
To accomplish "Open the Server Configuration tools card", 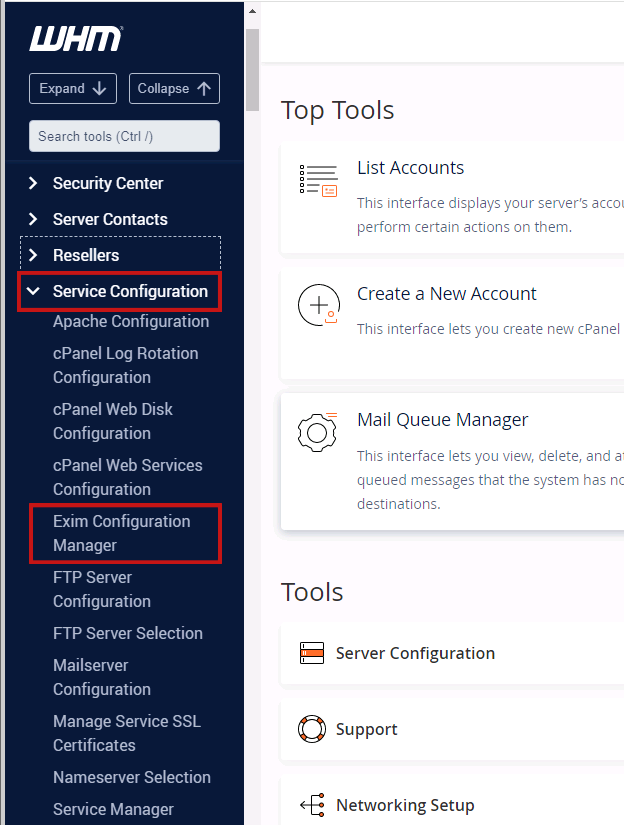I will [452, 653].
